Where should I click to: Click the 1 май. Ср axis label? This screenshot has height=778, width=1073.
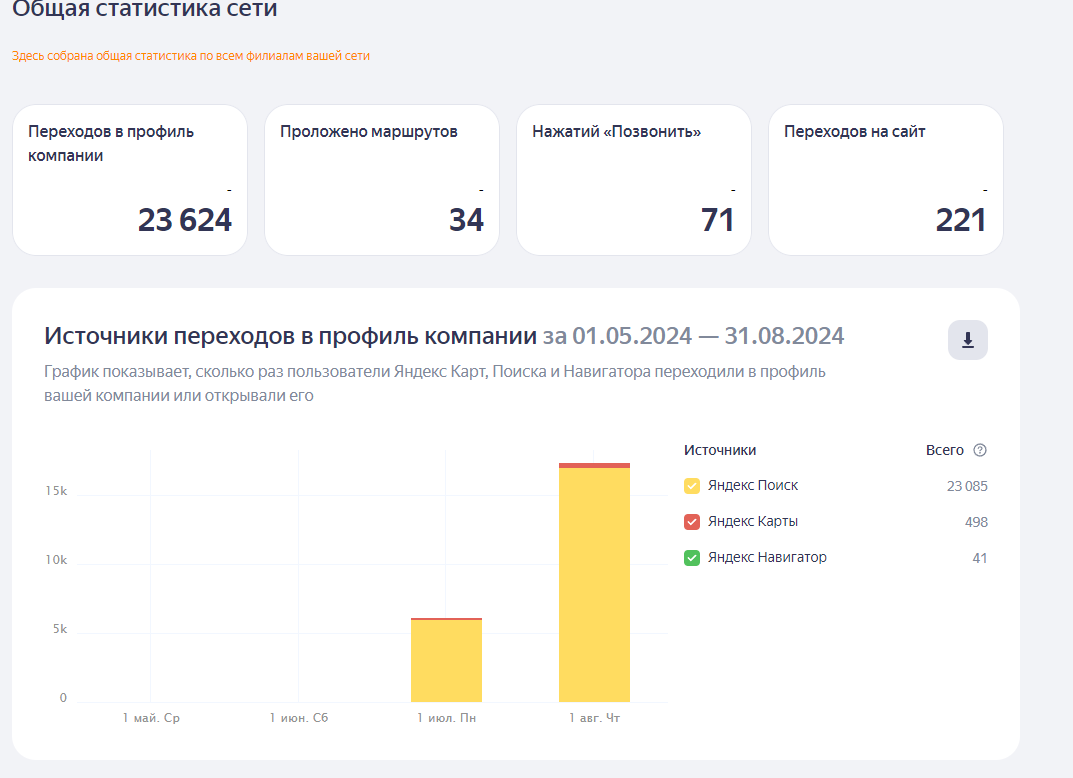pyautogui.click(x=151, y=718)
